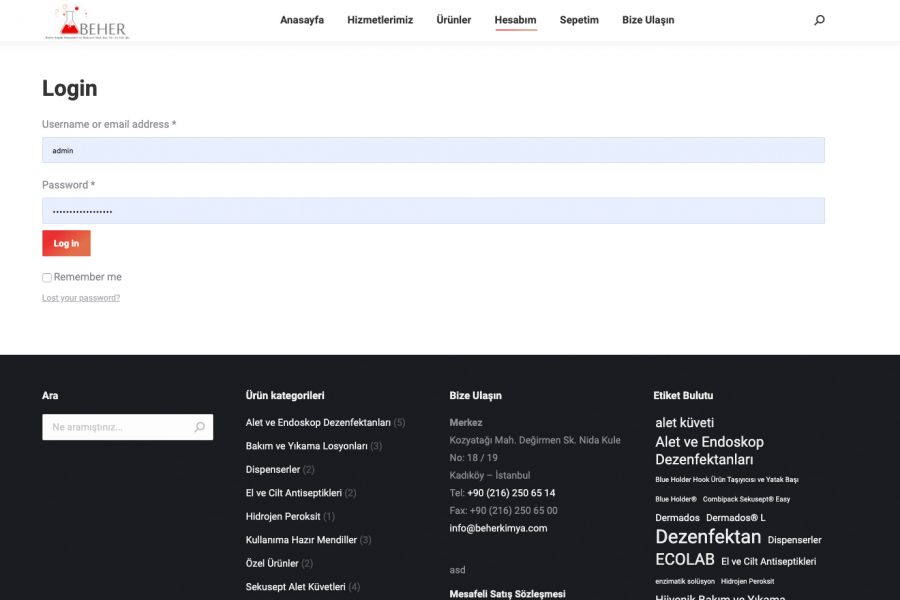The width and height of the screenshot is (900, 600).
Task: Open the Hizmetlerimiz menu item
Action: (380, 20)
